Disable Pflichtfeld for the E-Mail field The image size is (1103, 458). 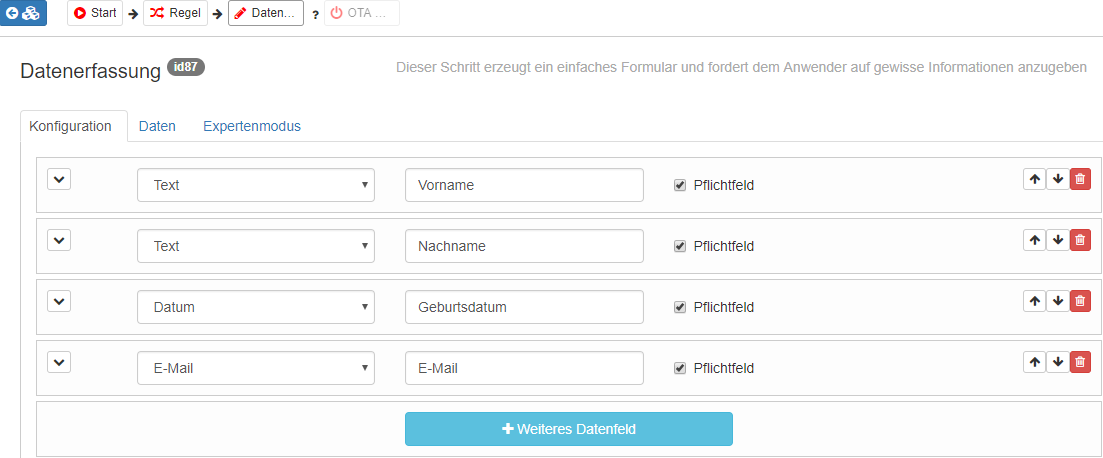680,368
